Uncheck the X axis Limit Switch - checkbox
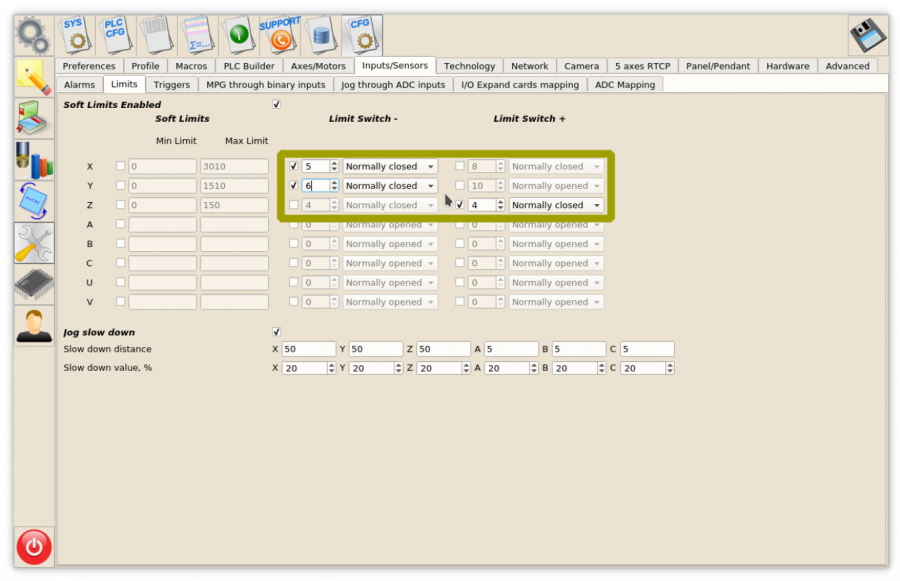Image resolution: width=900 pixels, height=581 pixels. pos(293,166)
